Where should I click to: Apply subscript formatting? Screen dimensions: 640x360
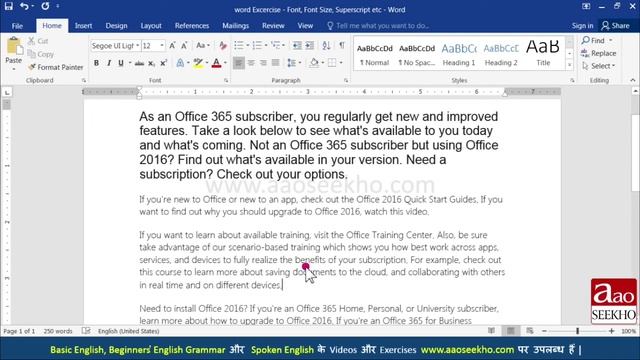pyautogui.click(x=151, y=63)
